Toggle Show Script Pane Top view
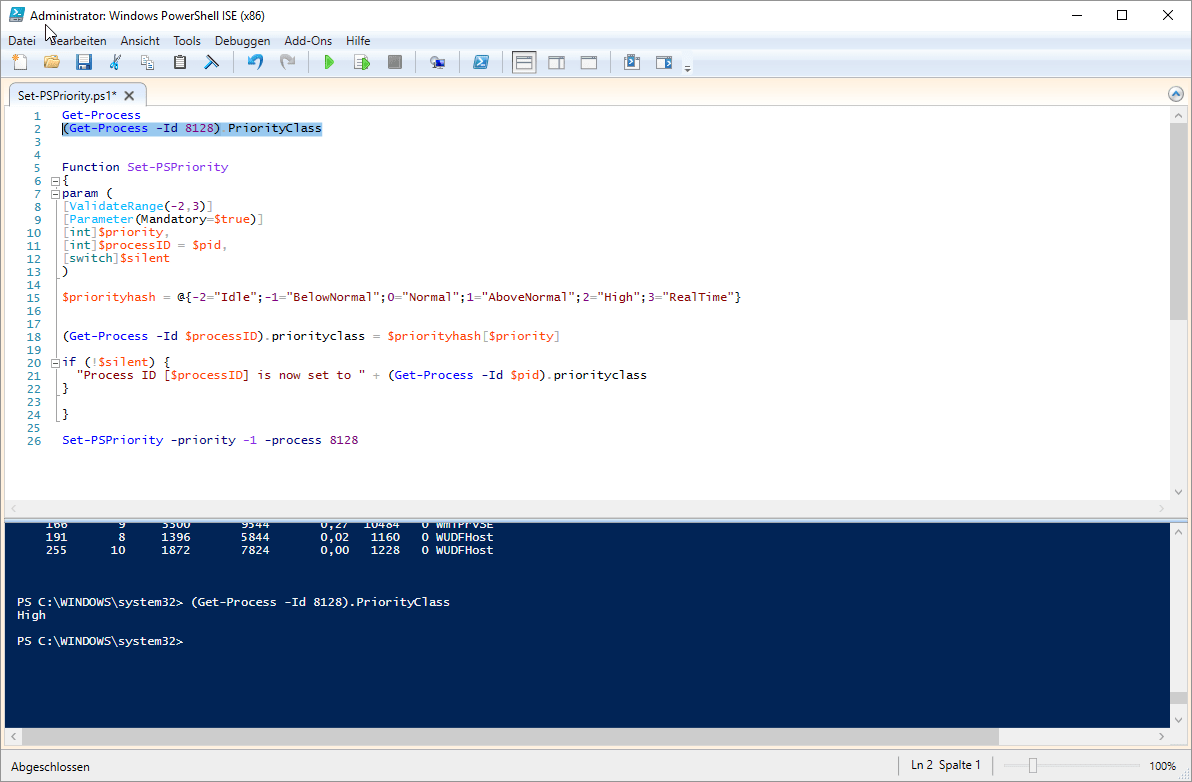Screen dimensions: 1192x782 pyautogui.click(x=523, y=61)
